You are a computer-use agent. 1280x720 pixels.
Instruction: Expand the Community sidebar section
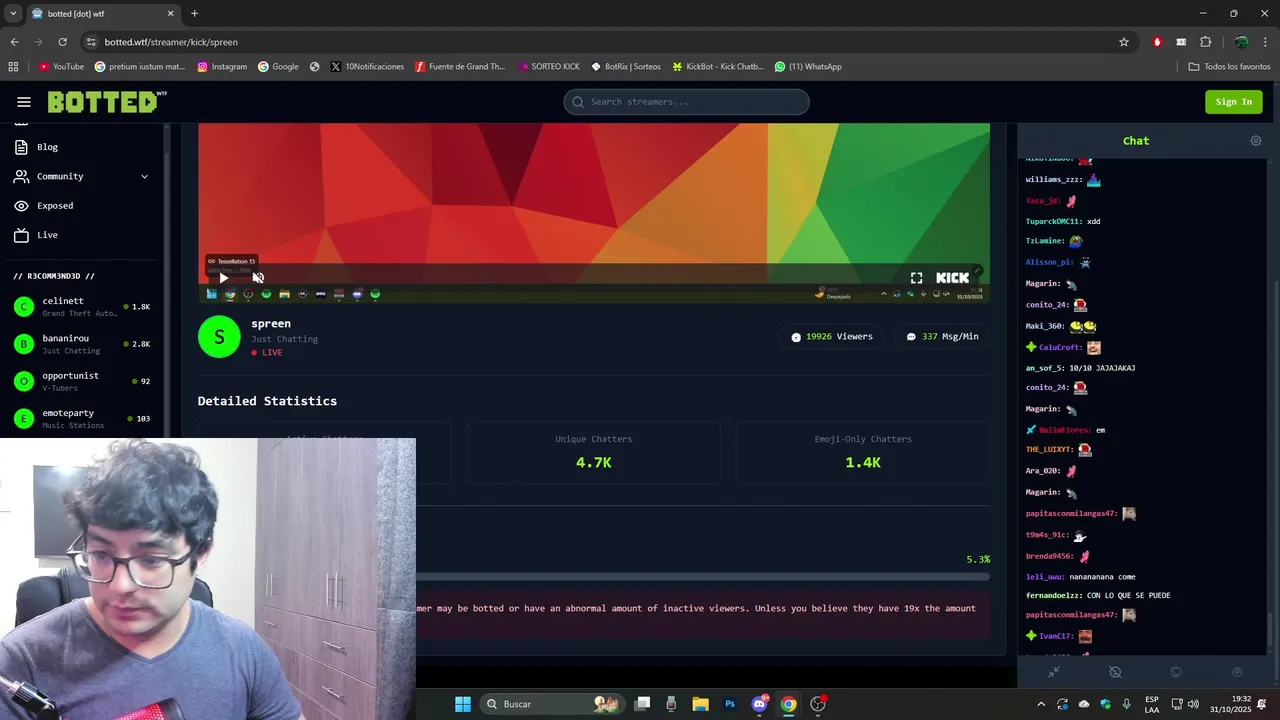tap(80, 176)
